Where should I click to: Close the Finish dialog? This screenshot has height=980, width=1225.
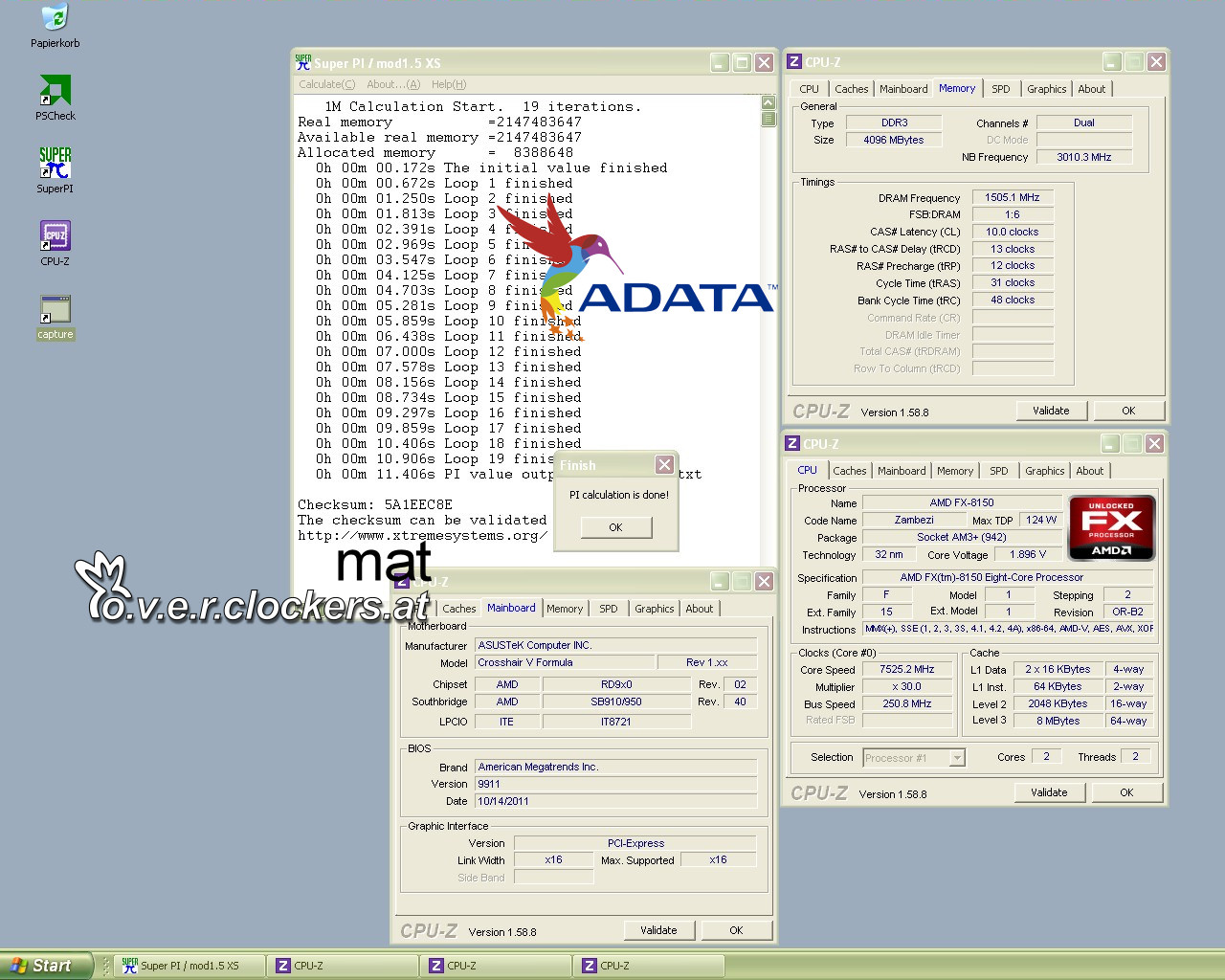pos(664,464)
